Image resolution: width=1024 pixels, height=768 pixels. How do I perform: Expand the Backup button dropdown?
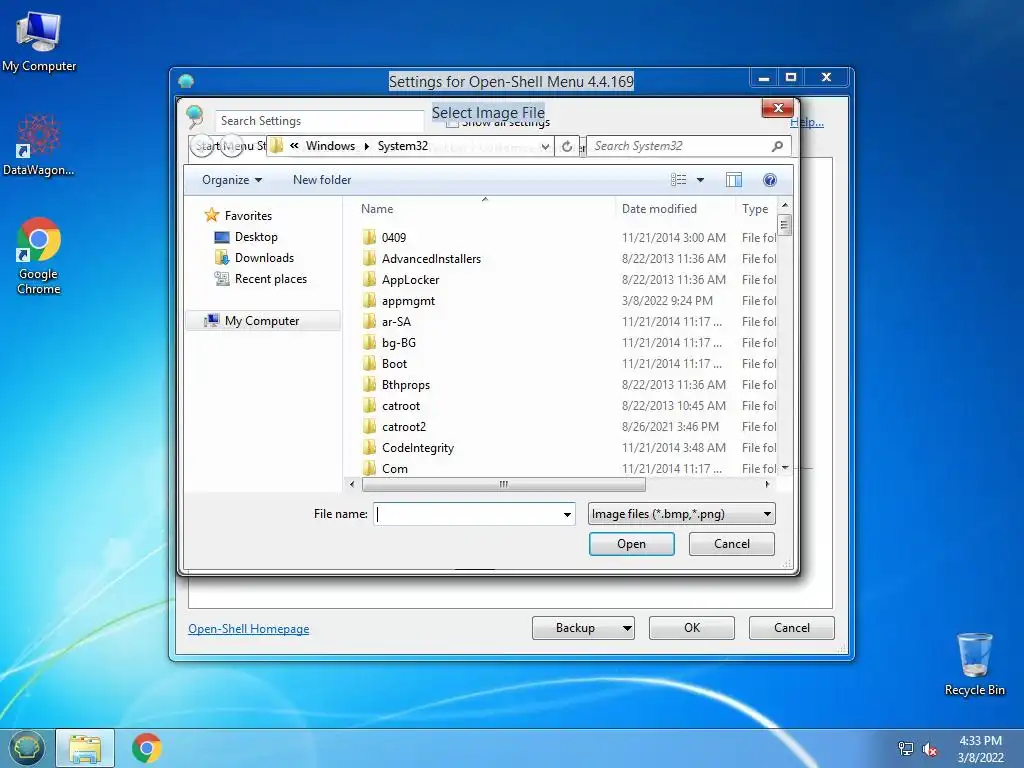[x=627, y=628]
